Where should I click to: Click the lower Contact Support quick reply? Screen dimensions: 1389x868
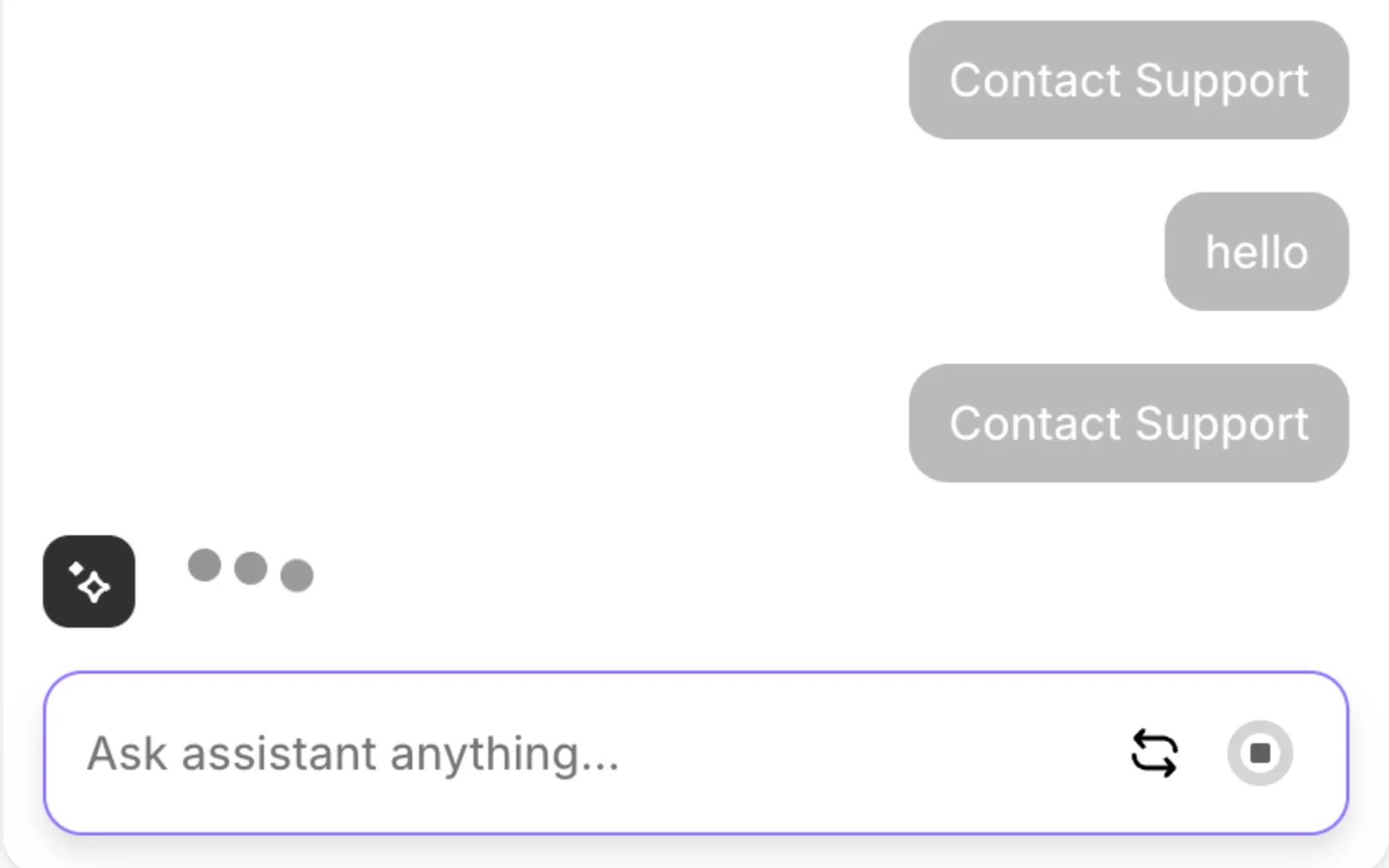pos(1130,423)
